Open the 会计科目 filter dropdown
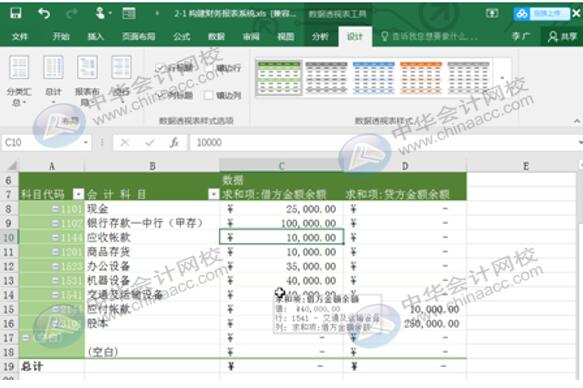583x388 pixels. (213, 194)
